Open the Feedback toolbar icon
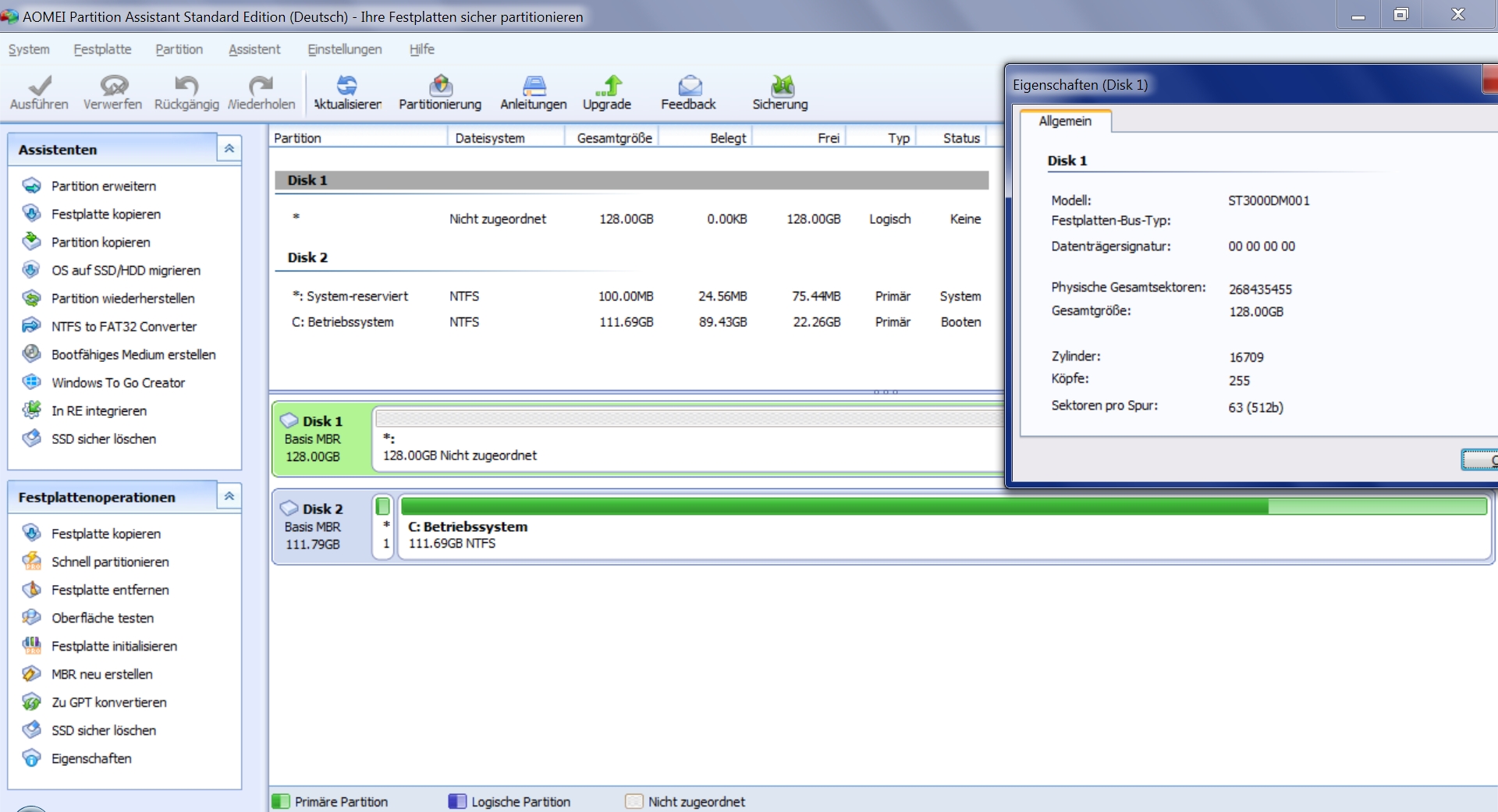The height and width of the screenshot is (812, 1498). 689,85
